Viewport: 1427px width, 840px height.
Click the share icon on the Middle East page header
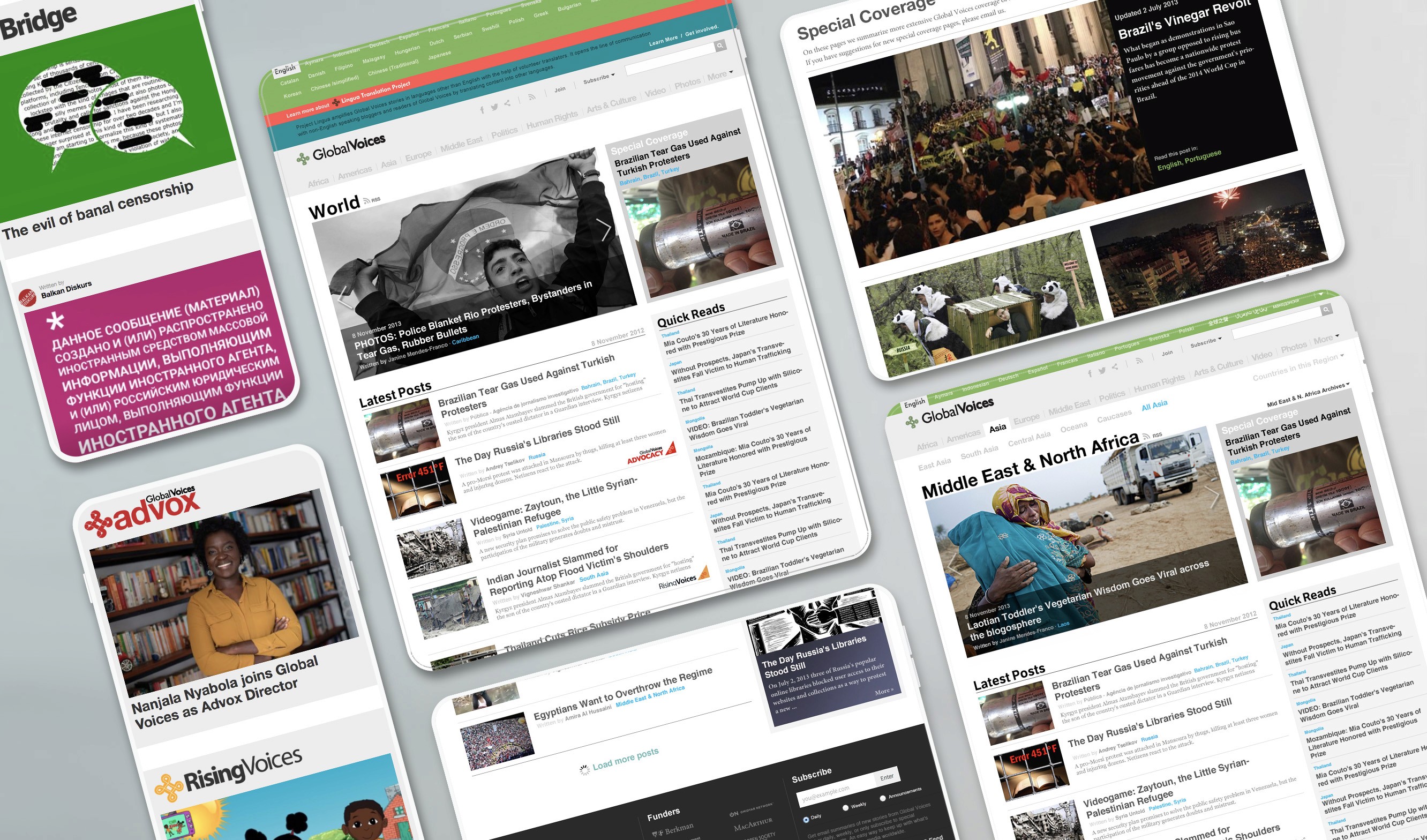pyautogui.click(x=1114, y=367)
